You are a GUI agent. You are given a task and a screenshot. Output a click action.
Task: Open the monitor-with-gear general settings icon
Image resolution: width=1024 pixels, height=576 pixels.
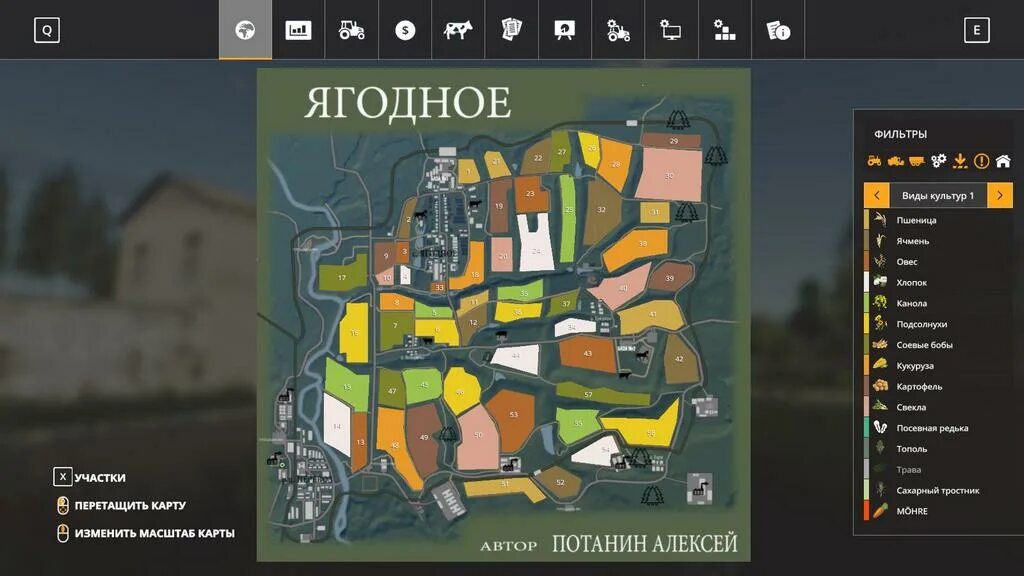click(671, 30)
